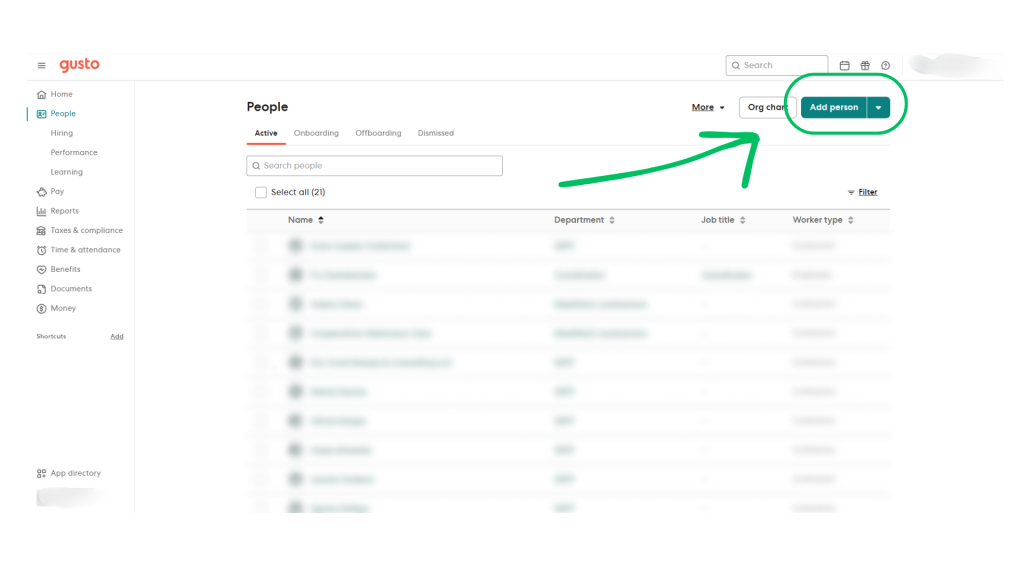
Task: Open Taxes & compliance in sidebar
Action: [86, 231]
